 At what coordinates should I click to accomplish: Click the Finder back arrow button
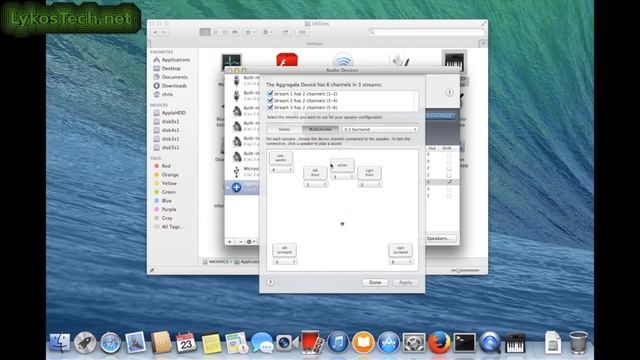(x=156, y=32)
